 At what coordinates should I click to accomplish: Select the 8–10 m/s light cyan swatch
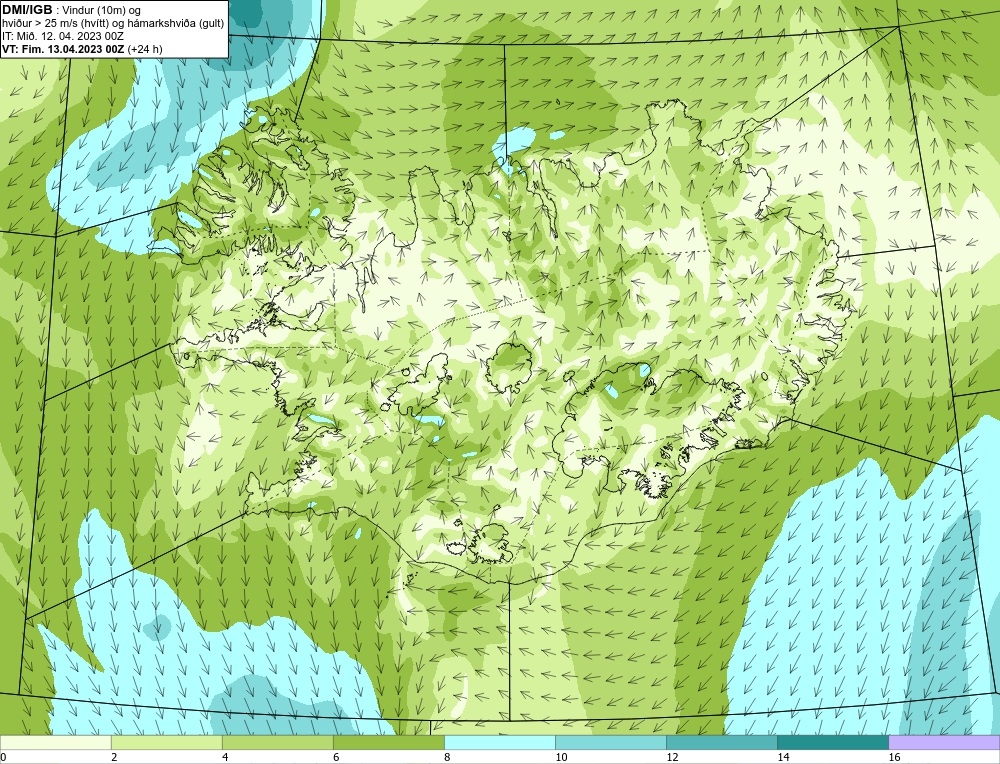[x=499, y=742]
